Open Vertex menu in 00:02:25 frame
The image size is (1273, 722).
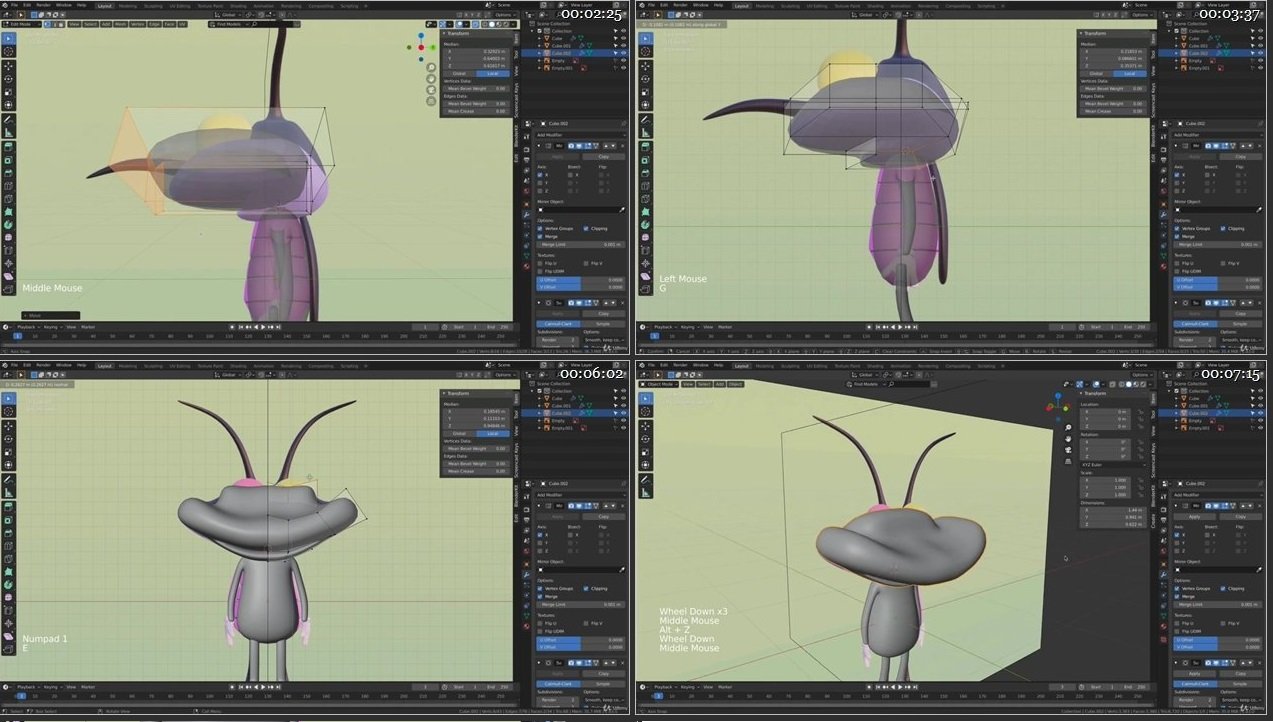pyautogui.click(x=137, y=24)
